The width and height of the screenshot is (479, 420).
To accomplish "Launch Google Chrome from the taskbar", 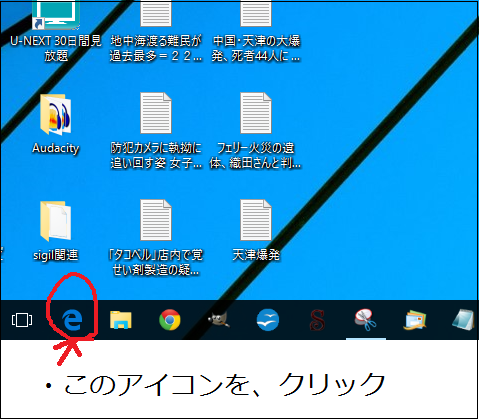I will 170,320.
